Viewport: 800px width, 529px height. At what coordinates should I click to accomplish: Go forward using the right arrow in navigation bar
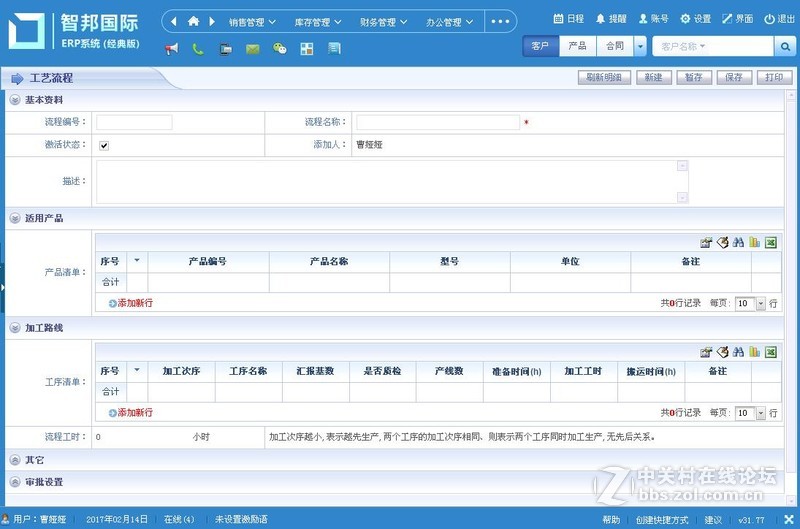pos(212,21)
